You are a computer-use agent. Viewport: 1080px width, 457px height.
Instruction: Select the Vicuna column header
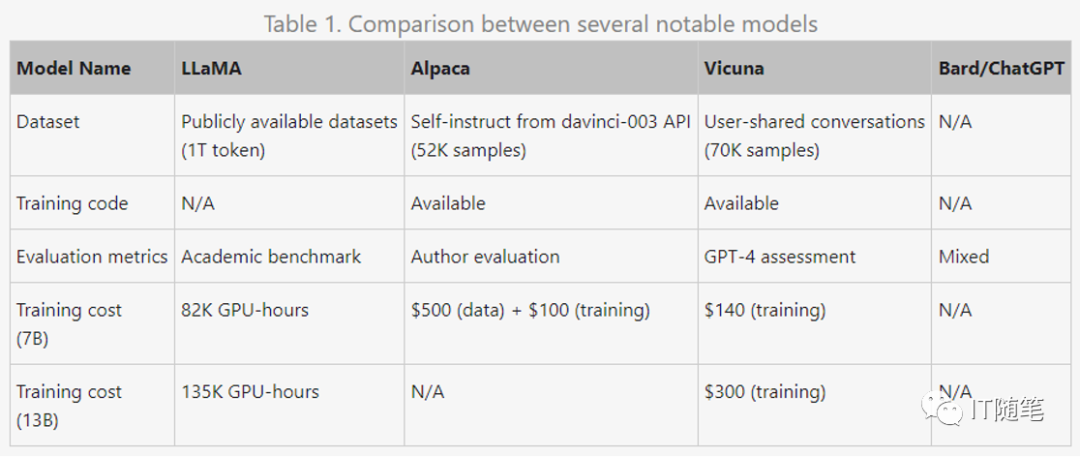point(734,69)
